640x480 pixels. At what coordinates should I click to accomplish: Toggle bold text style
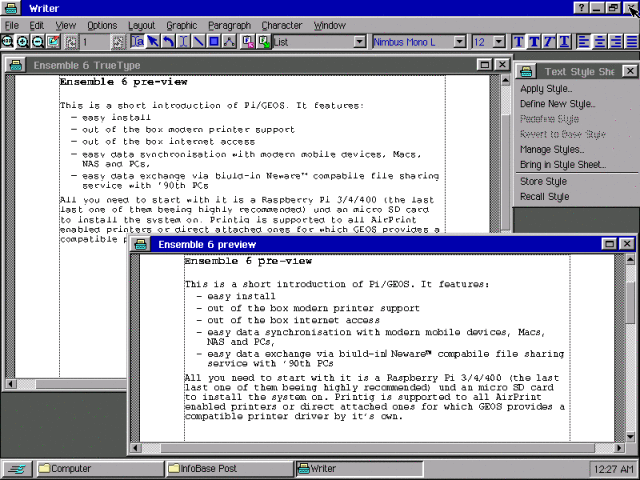533,42
